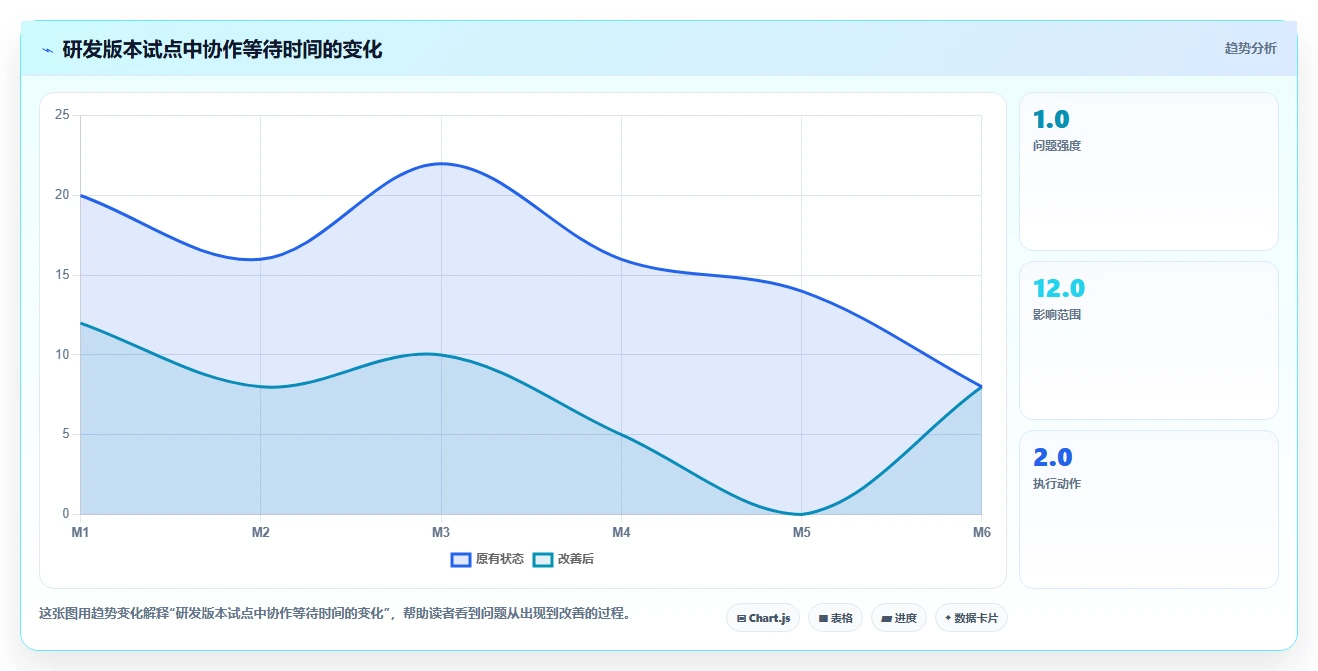Viewport: 1318px width, 671px height.
Task: Click the M6 axis label
Action: coord(981,532)
